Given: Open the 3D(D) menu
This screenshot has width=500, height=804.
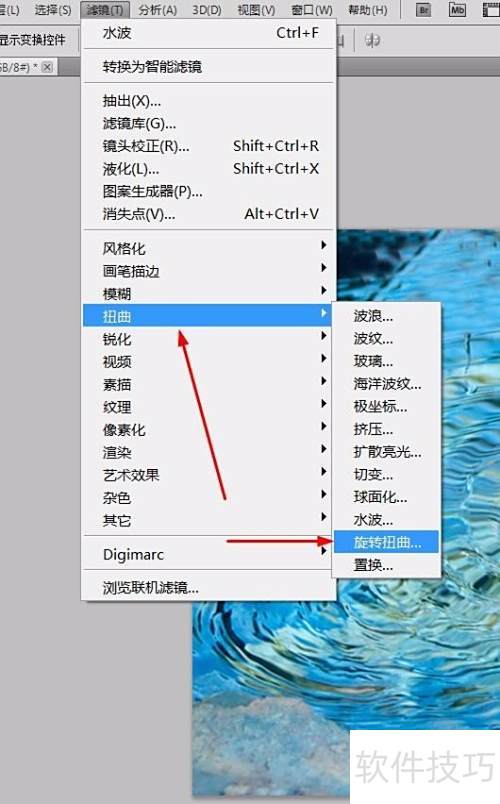Looking at the screenshot, I should (x=207, y=10).
